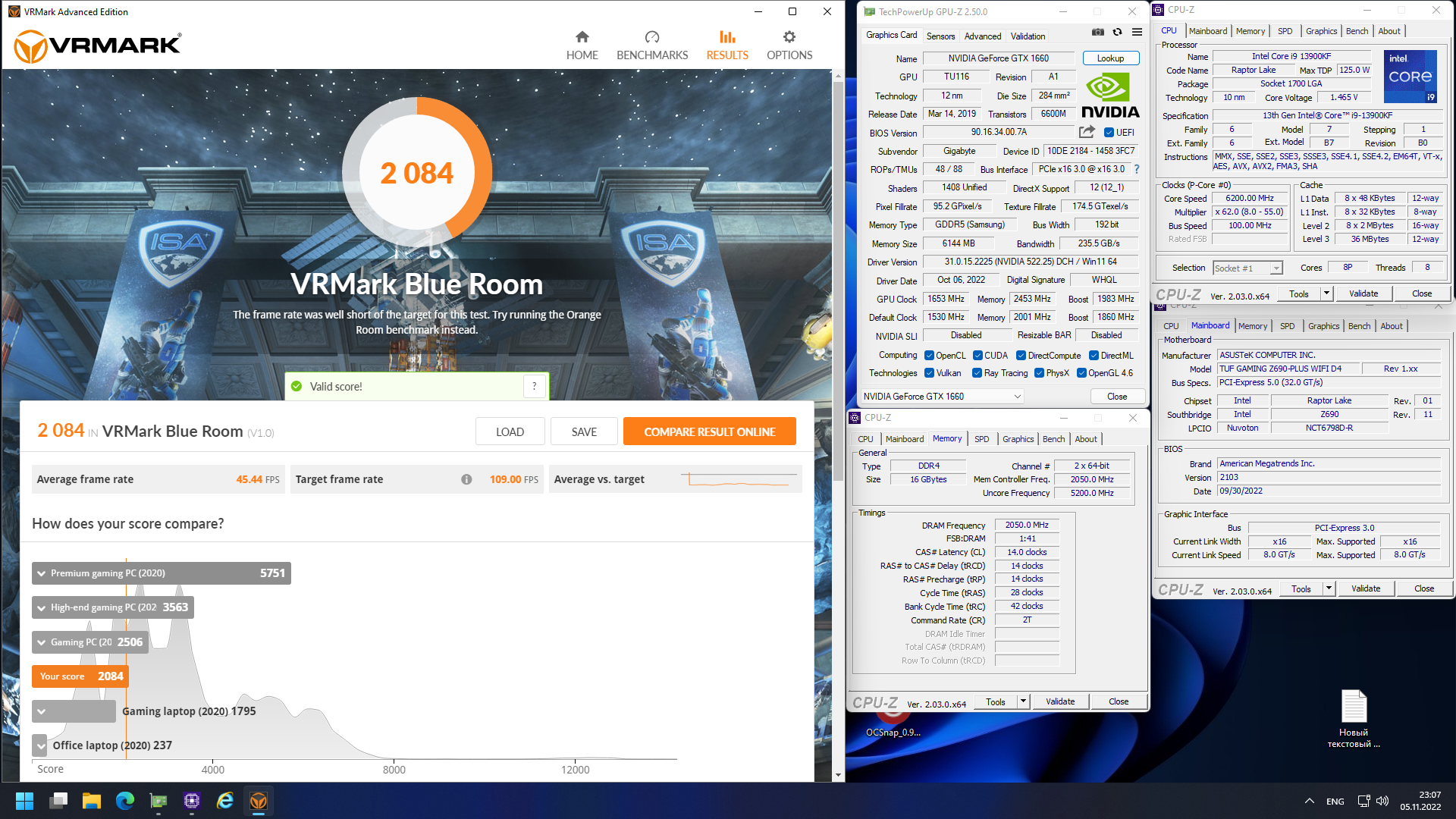
Task: Open the Socket #1 selection dropdown
Action: point(1247,268)
